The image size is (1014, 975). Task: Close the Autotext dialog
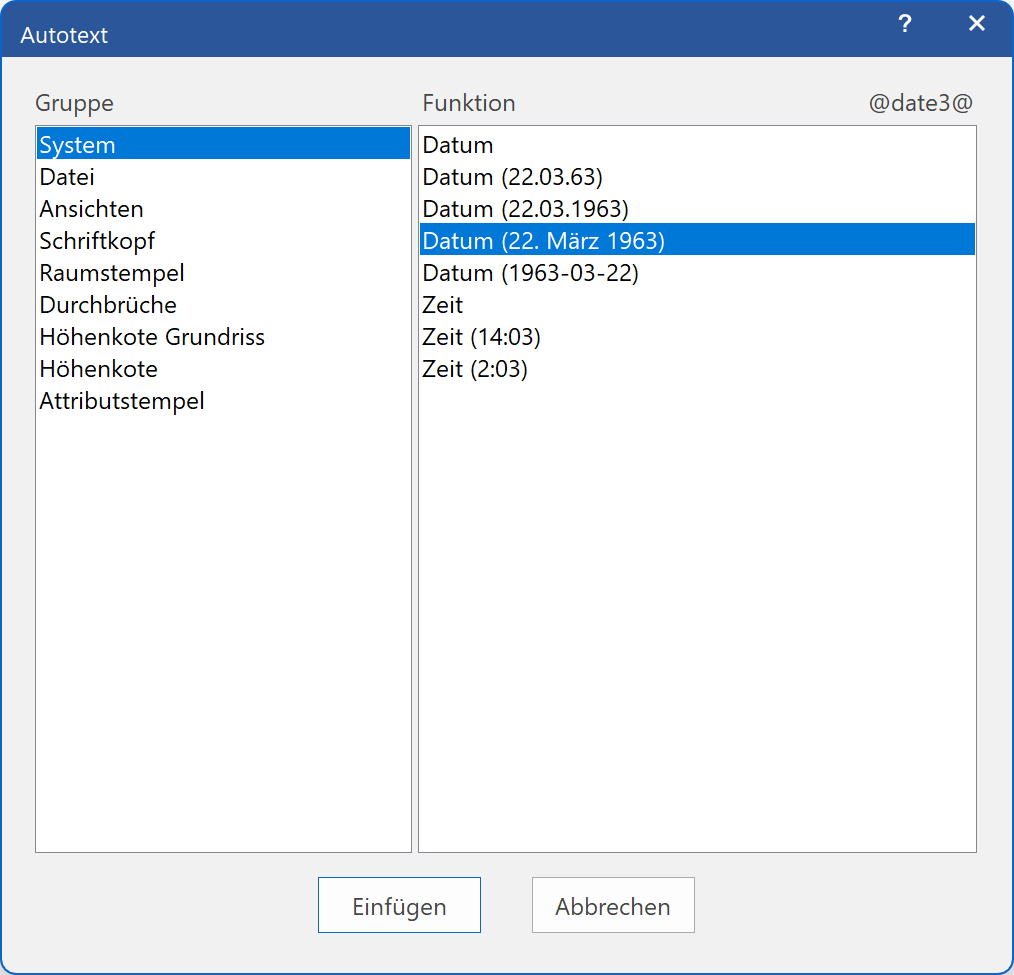pos(976,25)
